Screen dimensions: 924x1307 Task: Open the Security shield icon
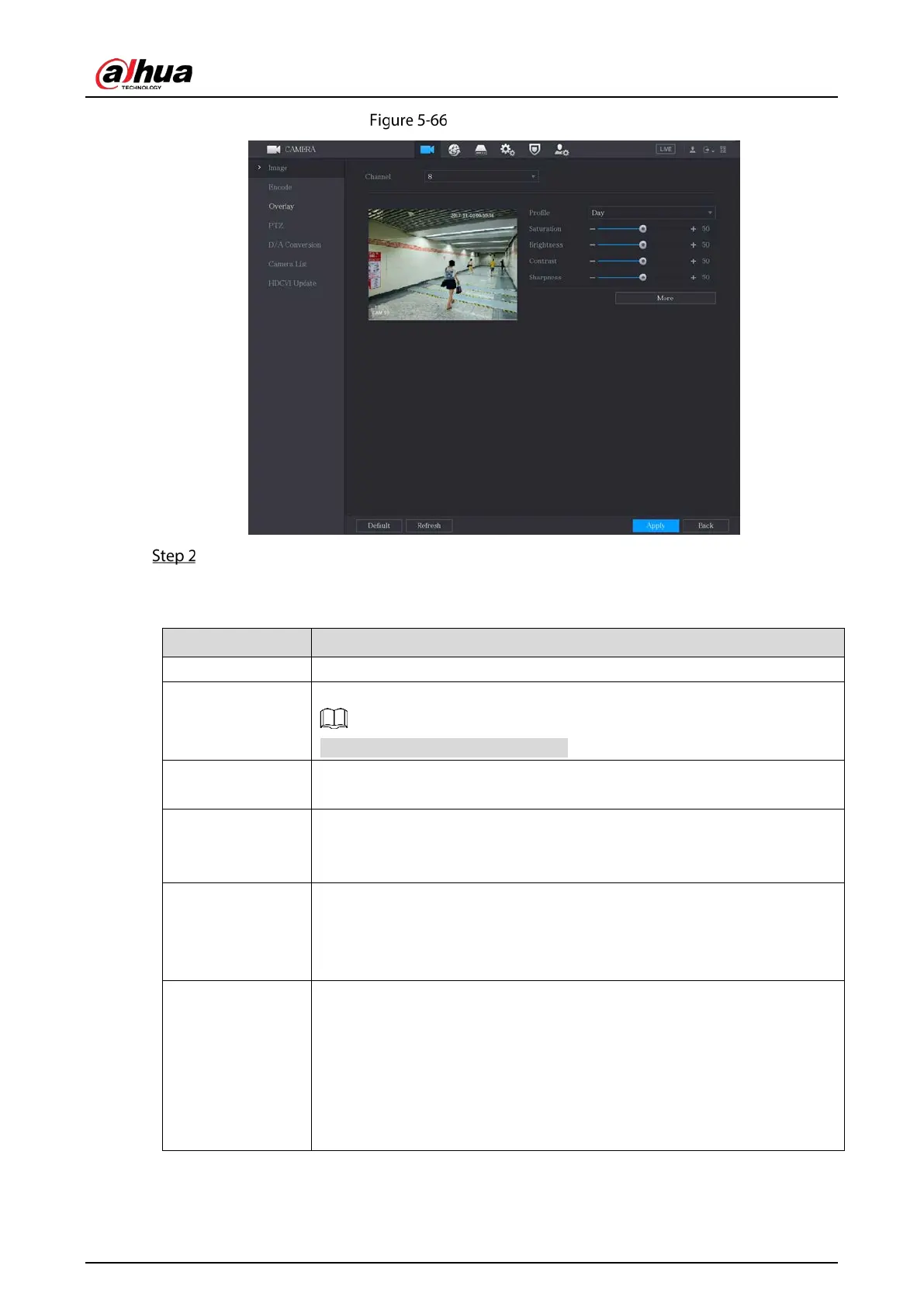pyautogui.click(x=535, y=150)
